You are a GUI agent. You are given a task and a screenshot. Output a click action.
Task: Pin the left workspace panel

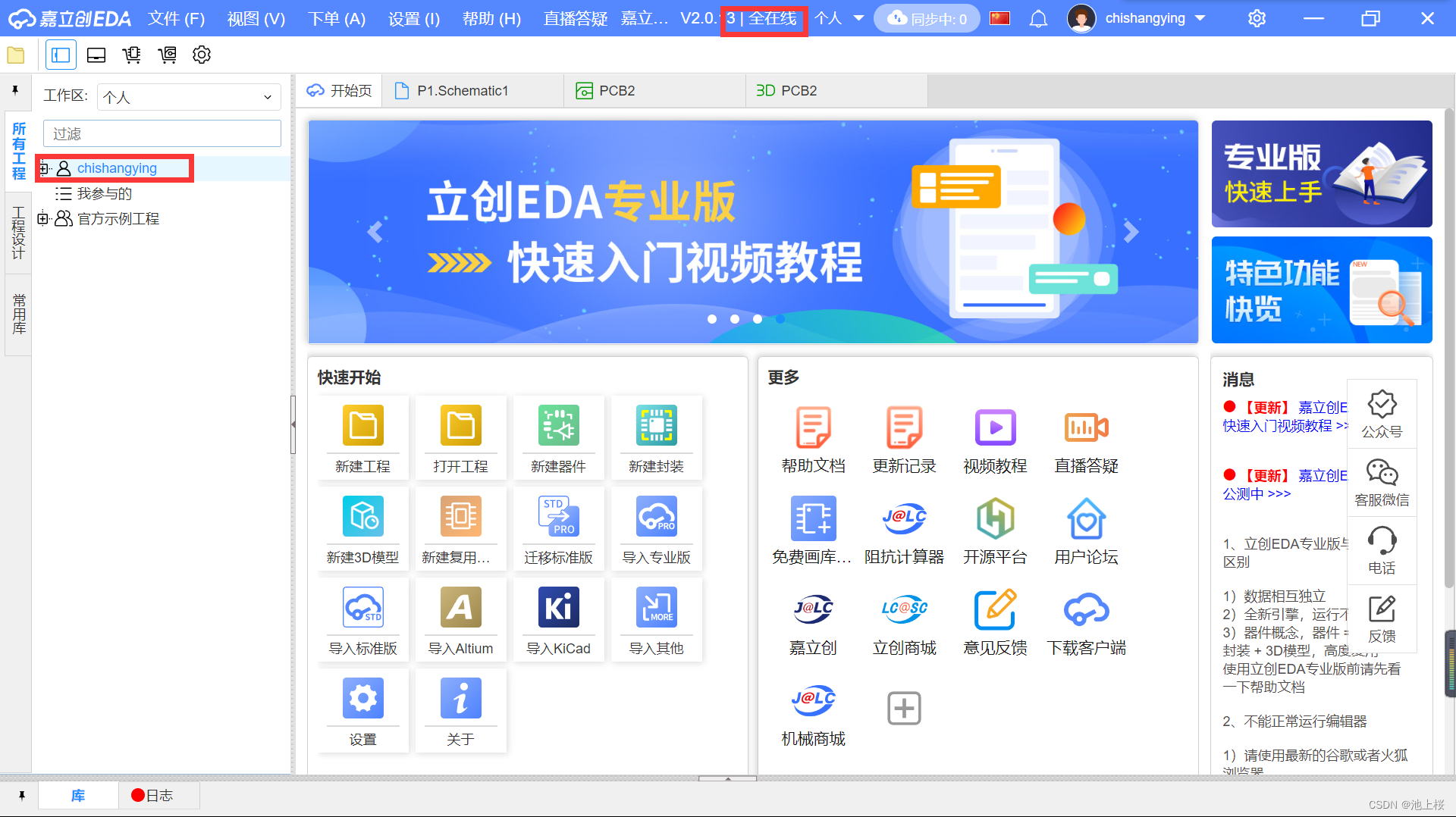click(x=15, y=91)
